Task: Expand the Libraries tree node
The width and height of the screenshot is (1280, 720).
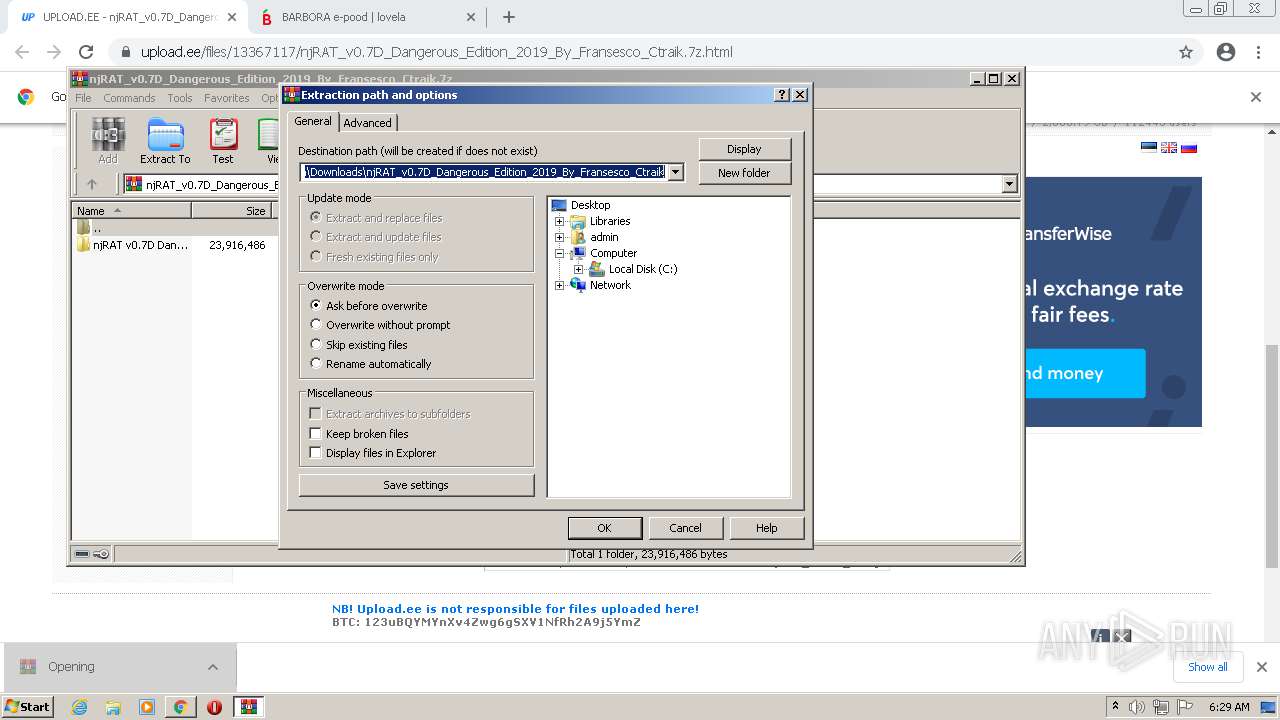Action: pos(560,221)
